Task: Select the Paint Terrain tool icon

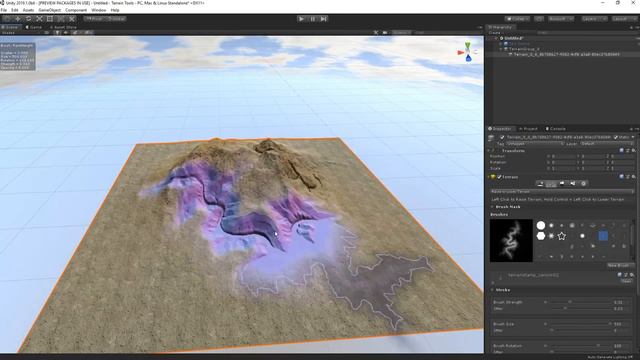Action: click(551, 184)
